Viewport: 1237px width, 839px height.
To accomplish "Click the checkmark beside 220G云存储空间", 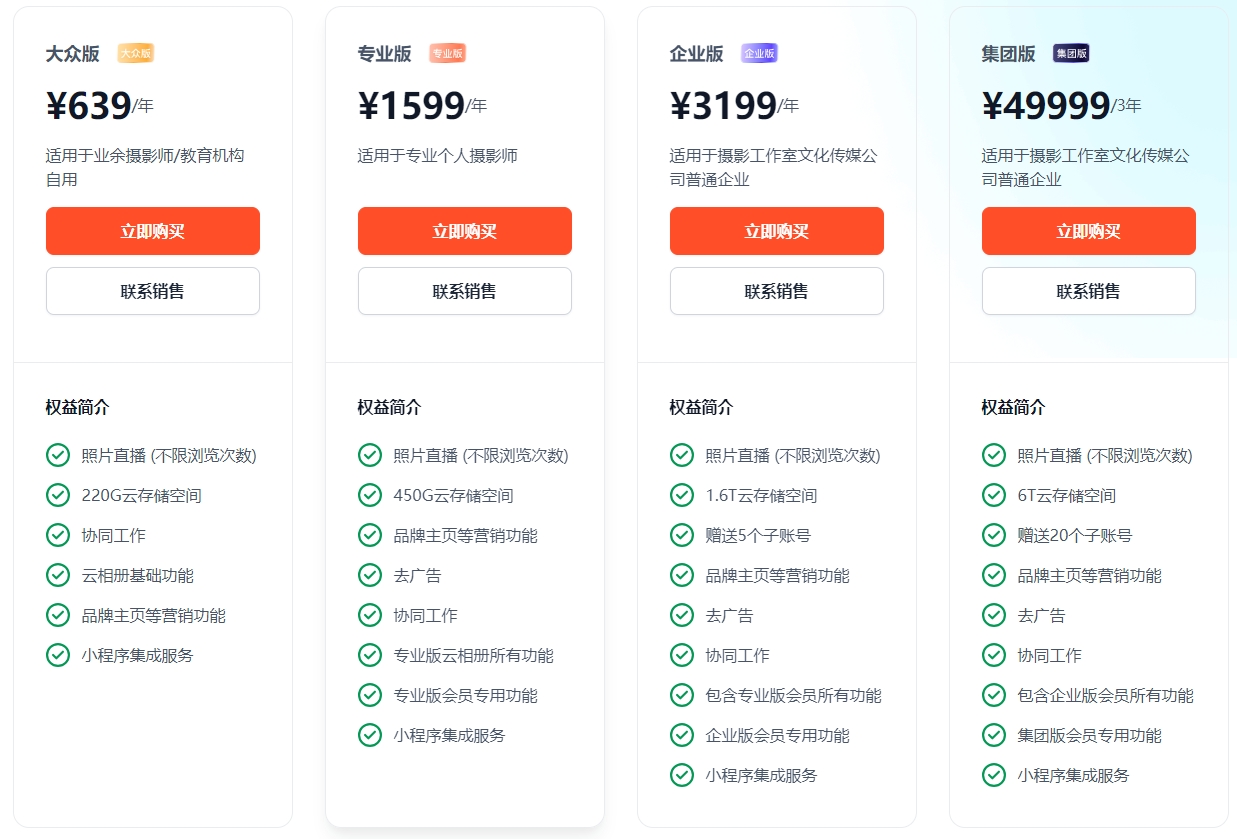I will [57, 495].
